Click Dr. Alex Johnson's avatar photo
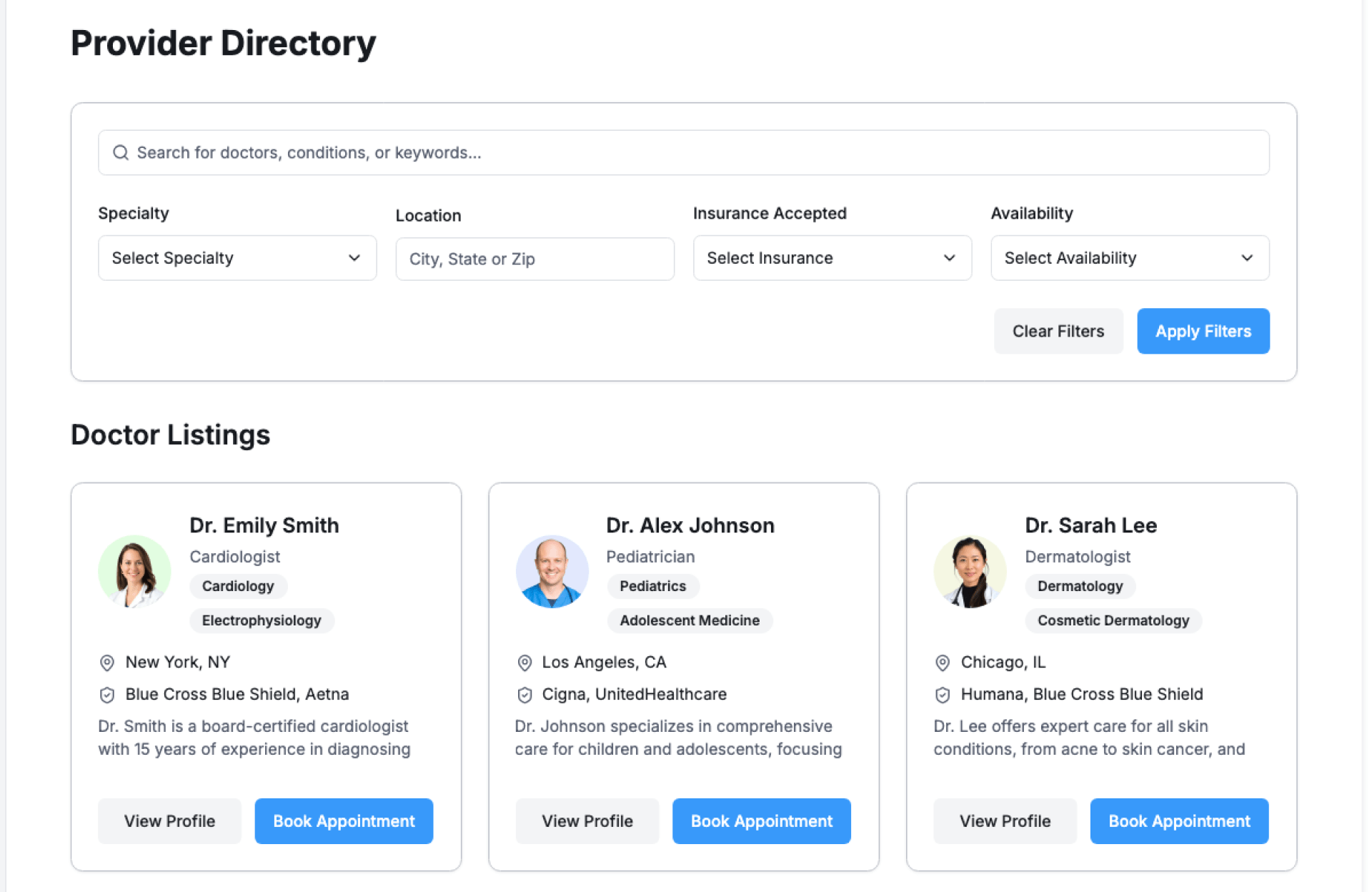 [552, 572]
